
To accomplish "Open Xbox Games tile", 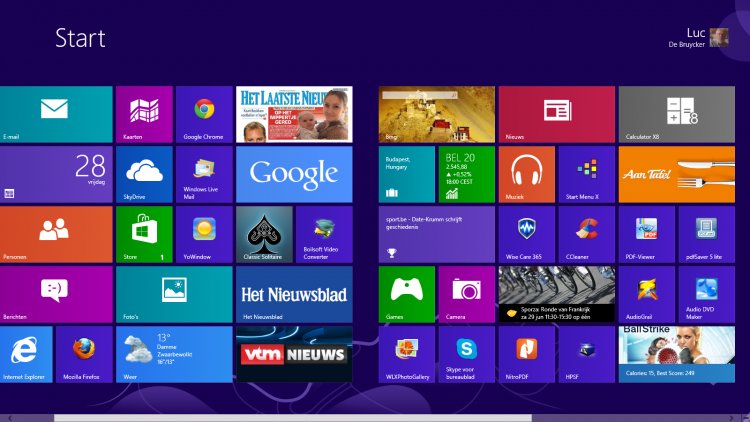I will click(x=406, y=294).
